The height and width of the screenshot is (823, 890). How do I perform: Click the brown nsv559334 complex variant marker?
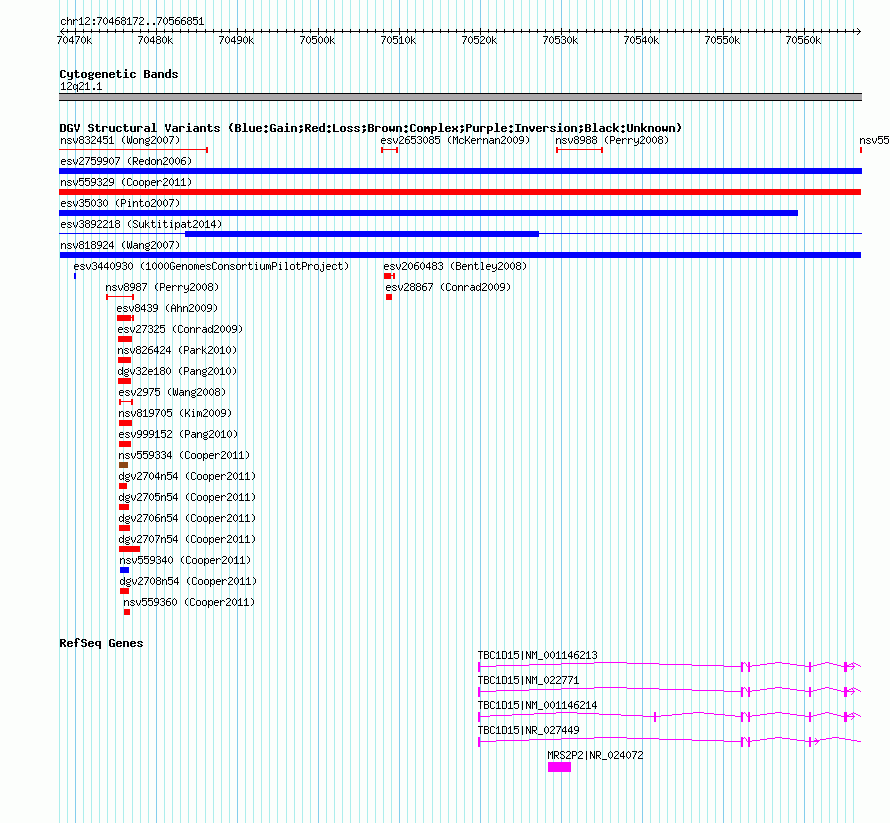coord(123,465)
